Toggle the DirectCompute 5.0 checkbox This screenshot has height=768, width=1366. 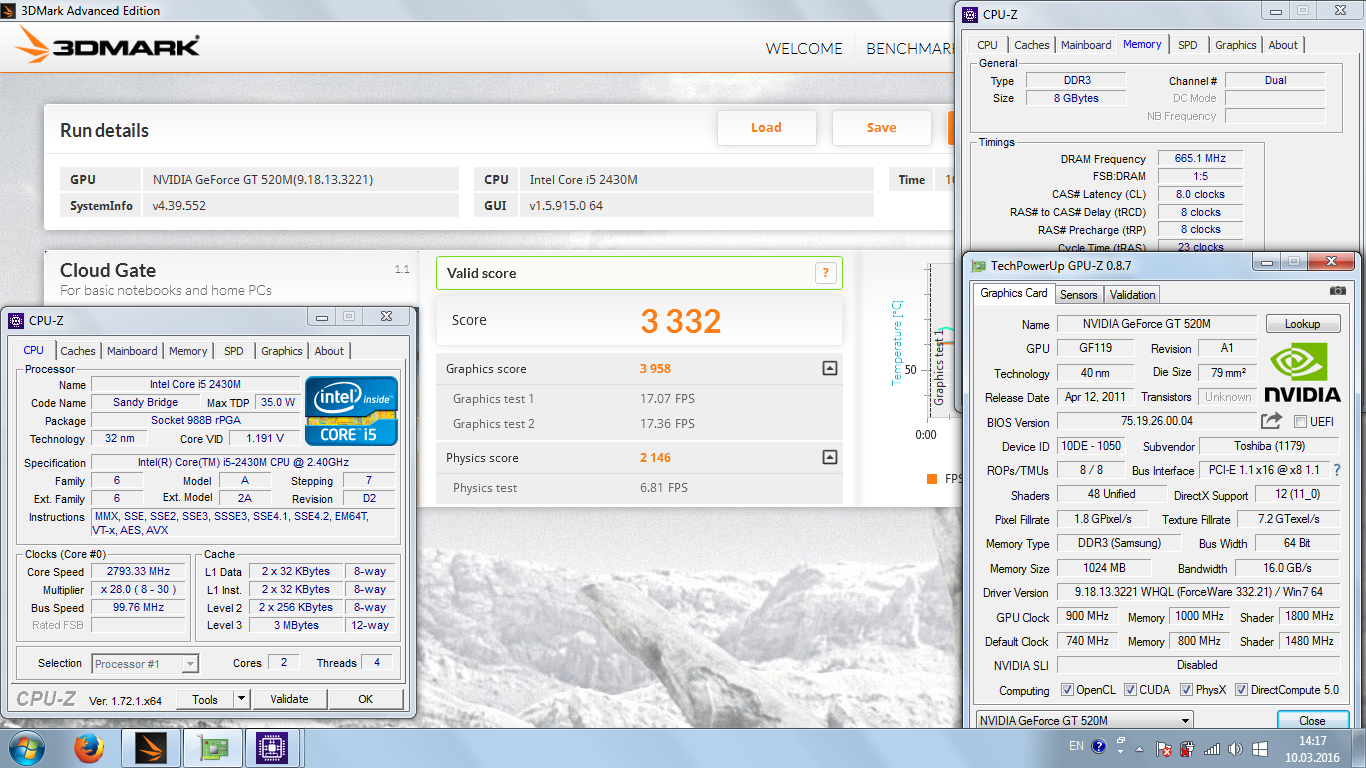[x=1241, y=690]
